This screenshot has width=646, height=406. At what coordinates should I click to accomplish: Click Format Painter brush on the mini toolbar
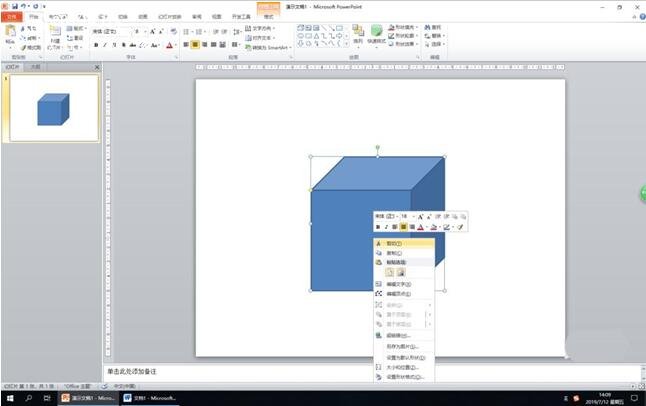(x=461, y=227)
